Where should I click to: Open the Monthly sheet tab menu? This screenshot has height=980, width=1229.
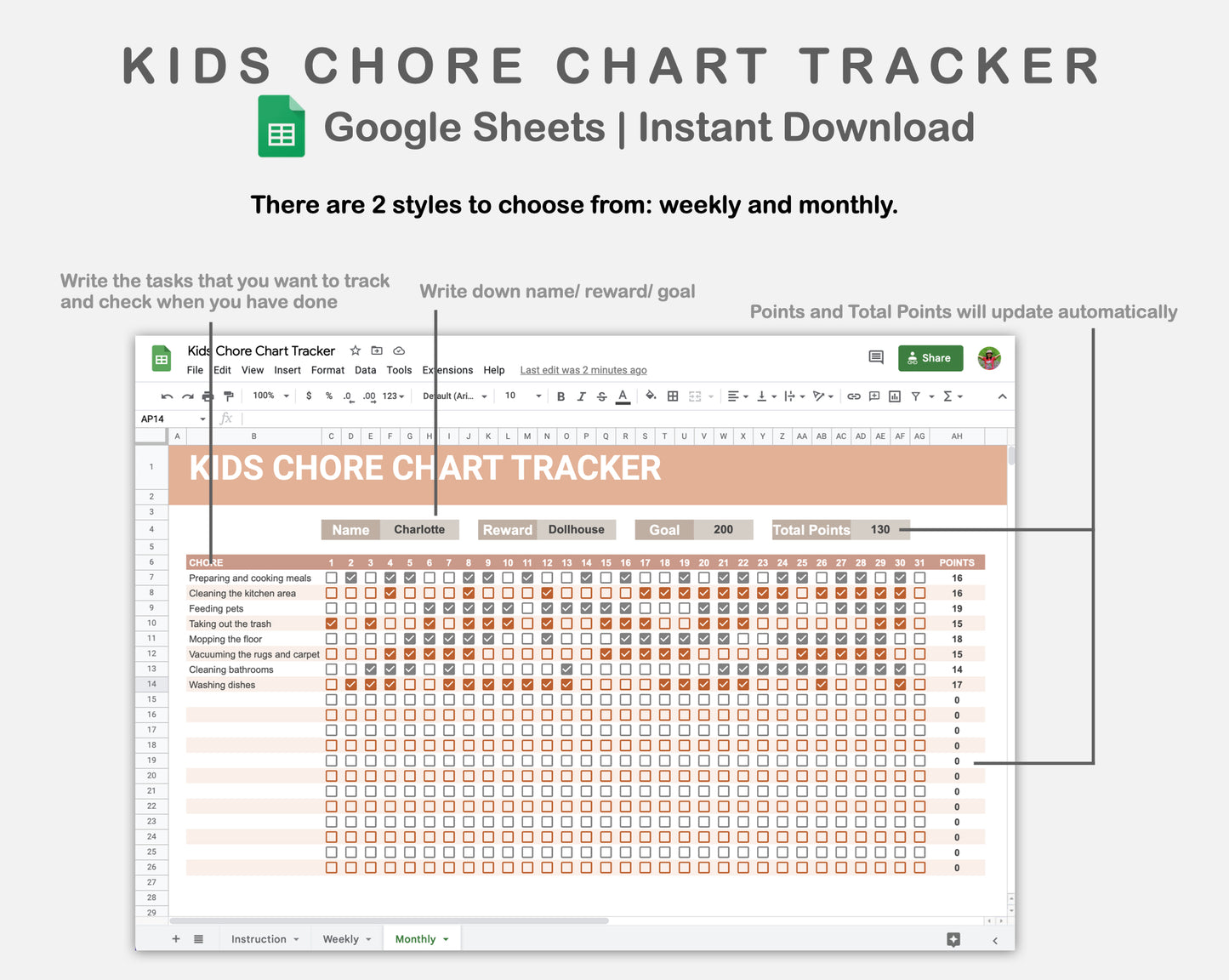[446, 938]
